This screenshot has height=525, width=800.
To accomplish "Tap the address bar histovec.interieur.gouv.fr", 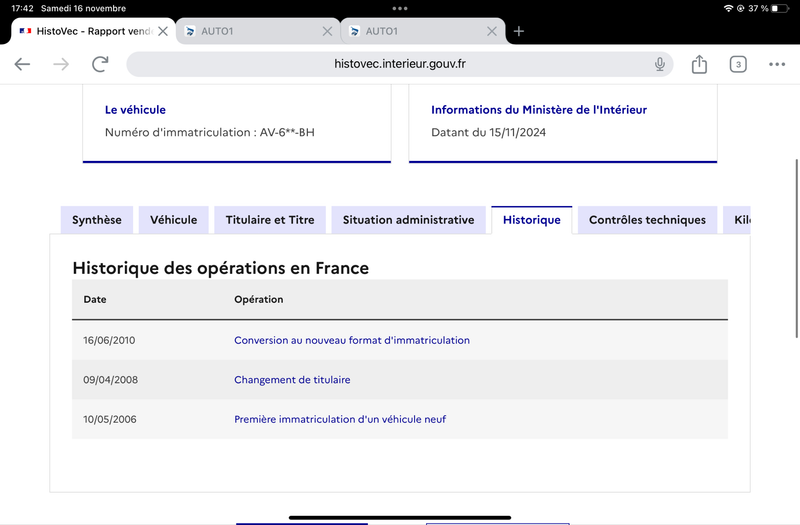I will 399,64.
